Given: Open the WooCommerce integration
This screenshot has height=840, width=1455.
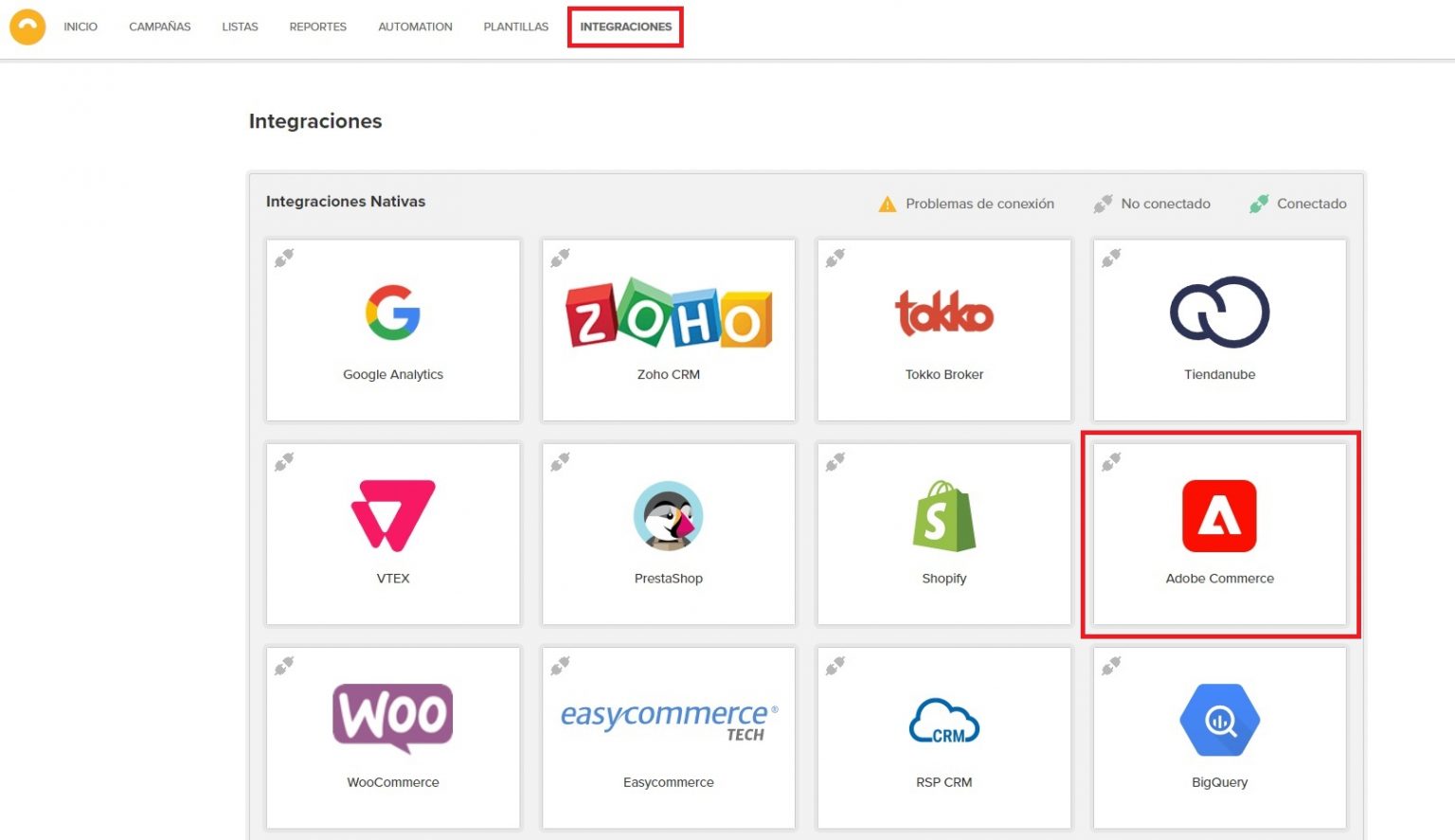Looking at the screenshot, I should [392, 737].
